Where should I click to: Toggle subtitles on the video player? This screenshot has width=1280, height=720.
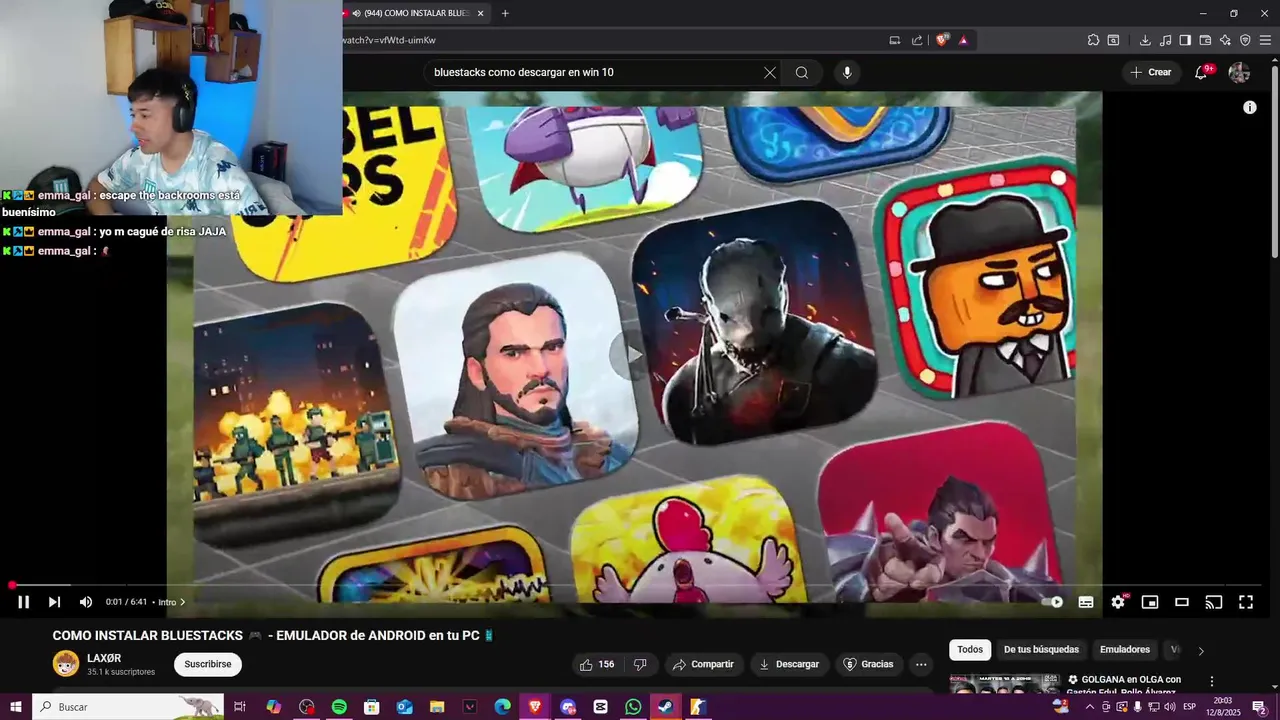tap(1086, 602)
